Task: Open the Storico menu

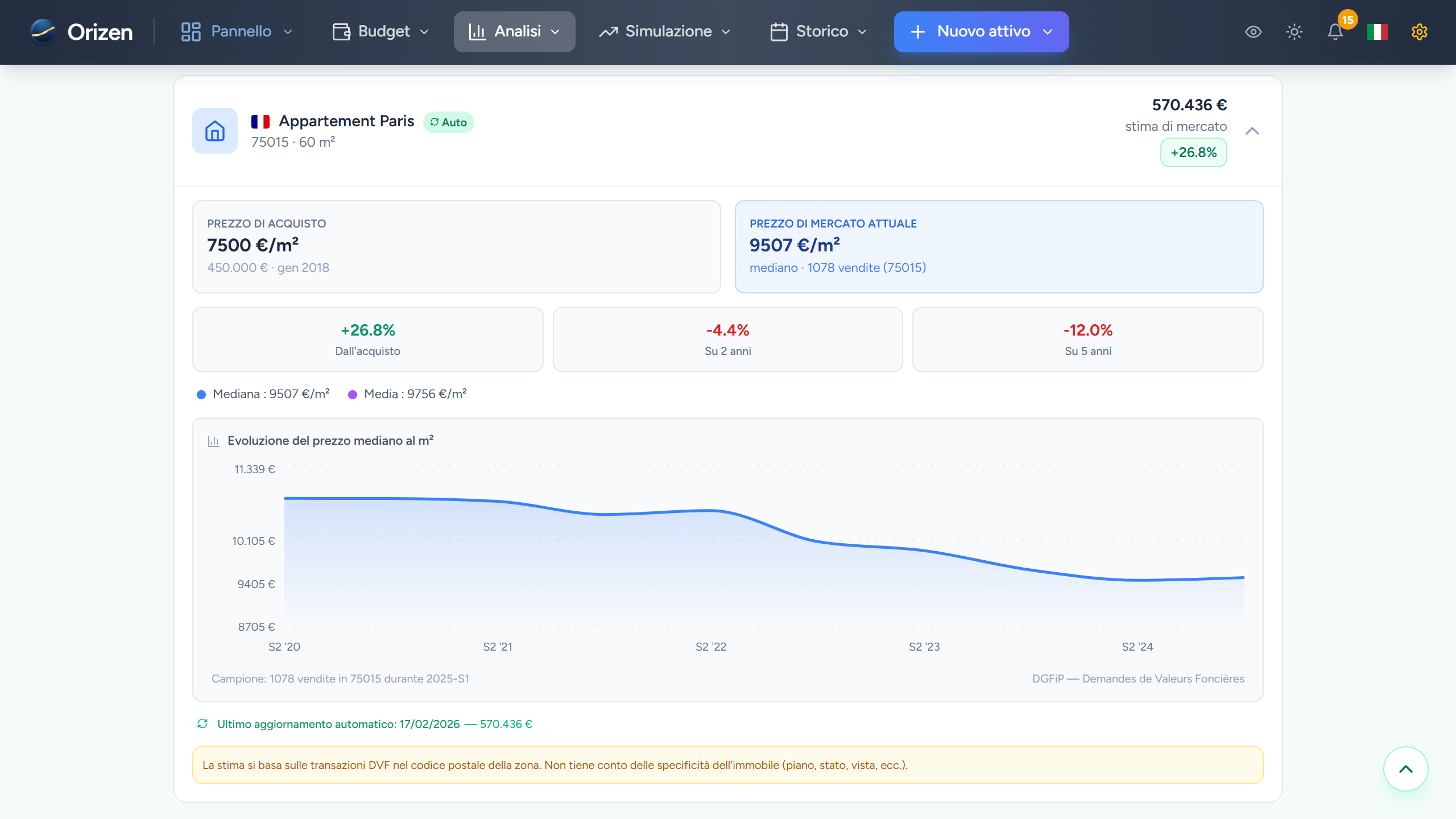Action: [817, 31]
